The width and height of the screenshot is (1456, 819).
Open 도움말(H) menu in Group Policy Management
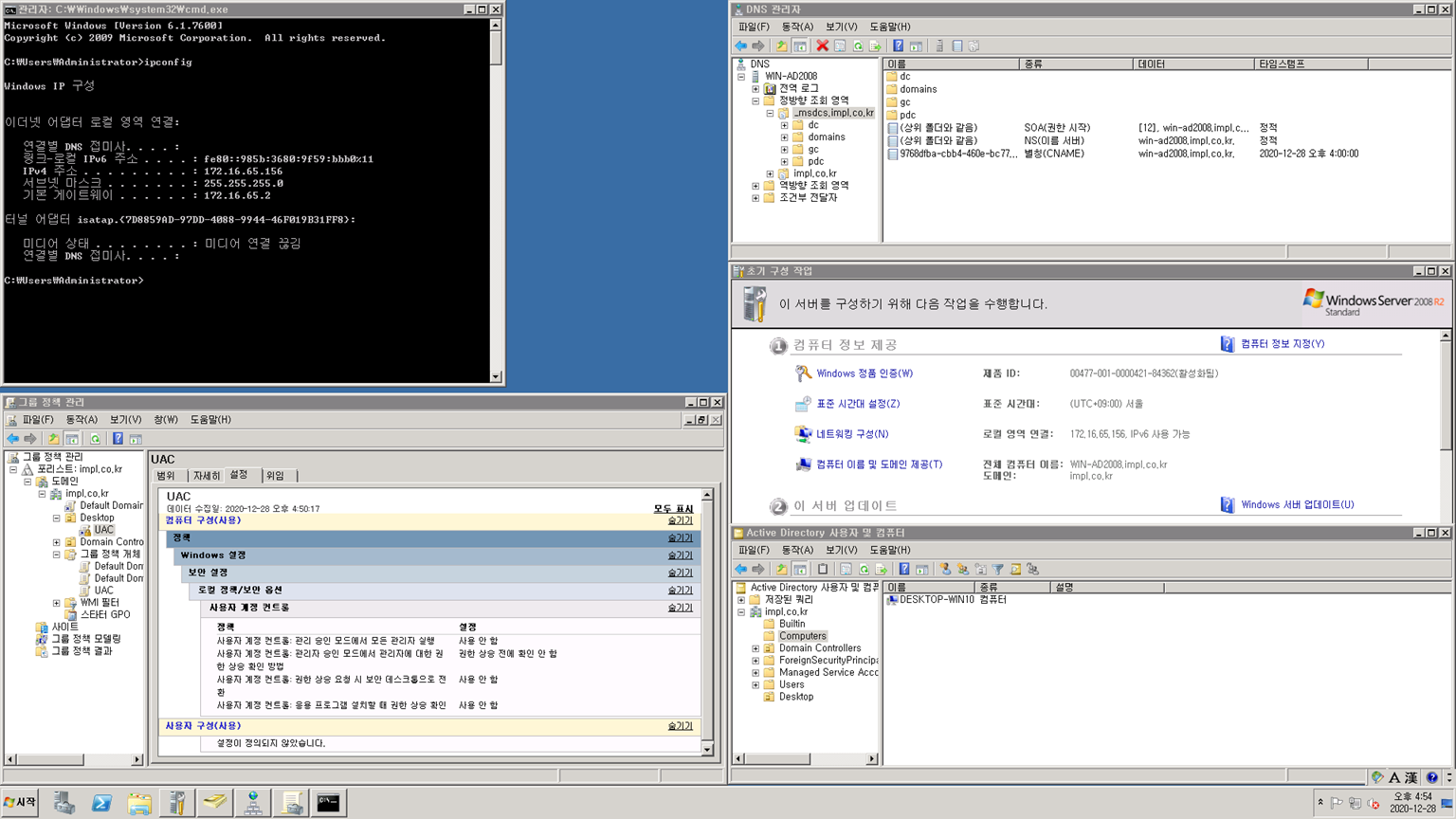pyautogui.click(x=210, y=420)
